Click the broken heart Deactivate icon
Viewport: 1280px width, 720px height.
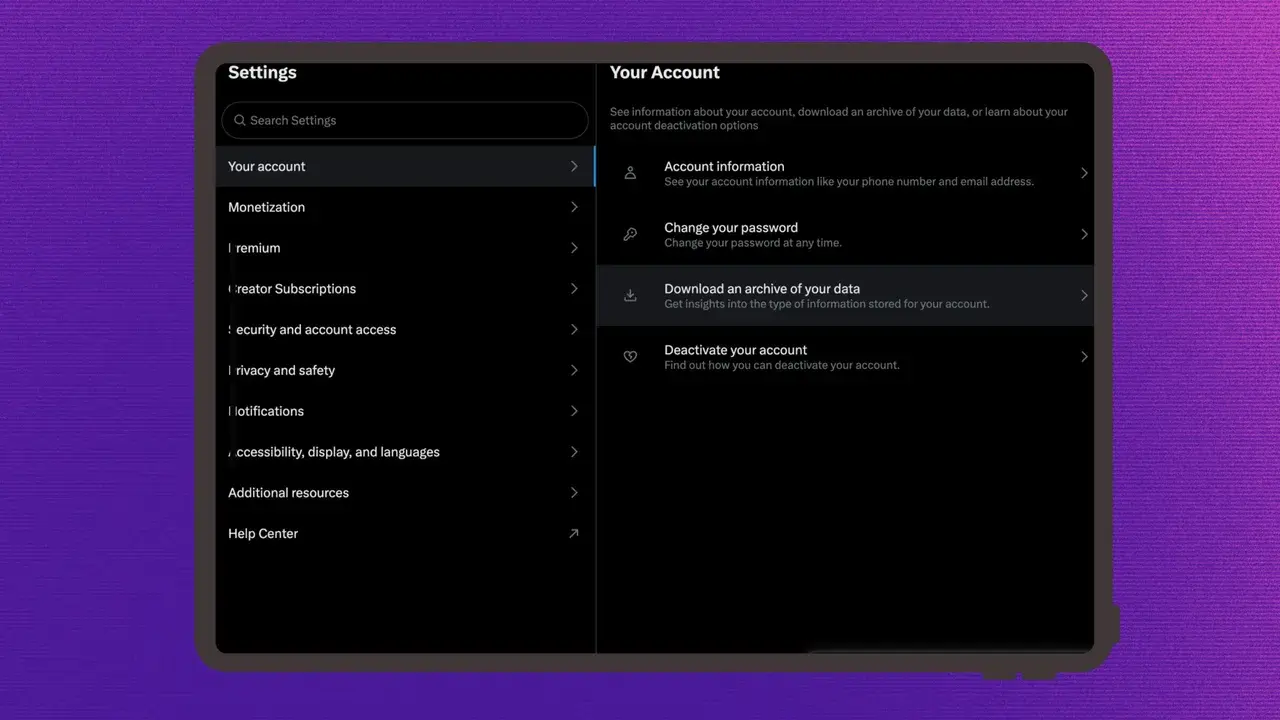[x=630, y=357]
